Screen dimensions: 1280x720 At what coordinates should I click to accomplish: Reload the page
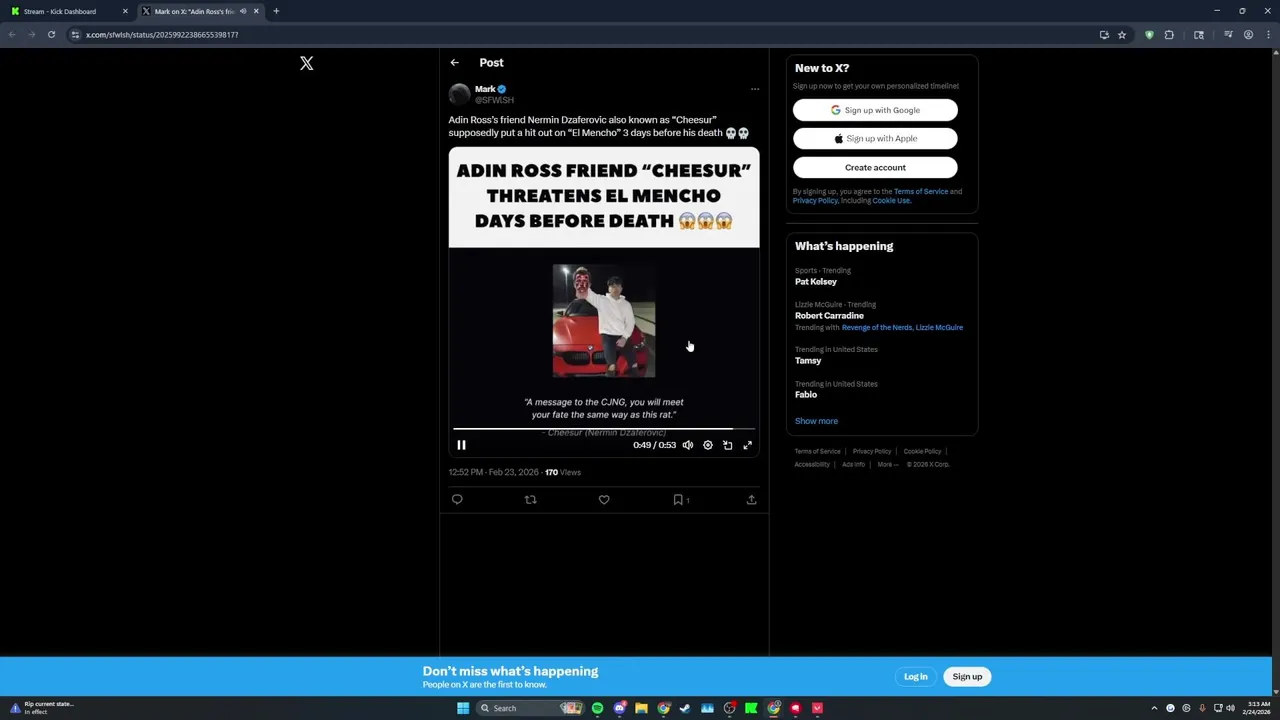(x=51, y=35)
